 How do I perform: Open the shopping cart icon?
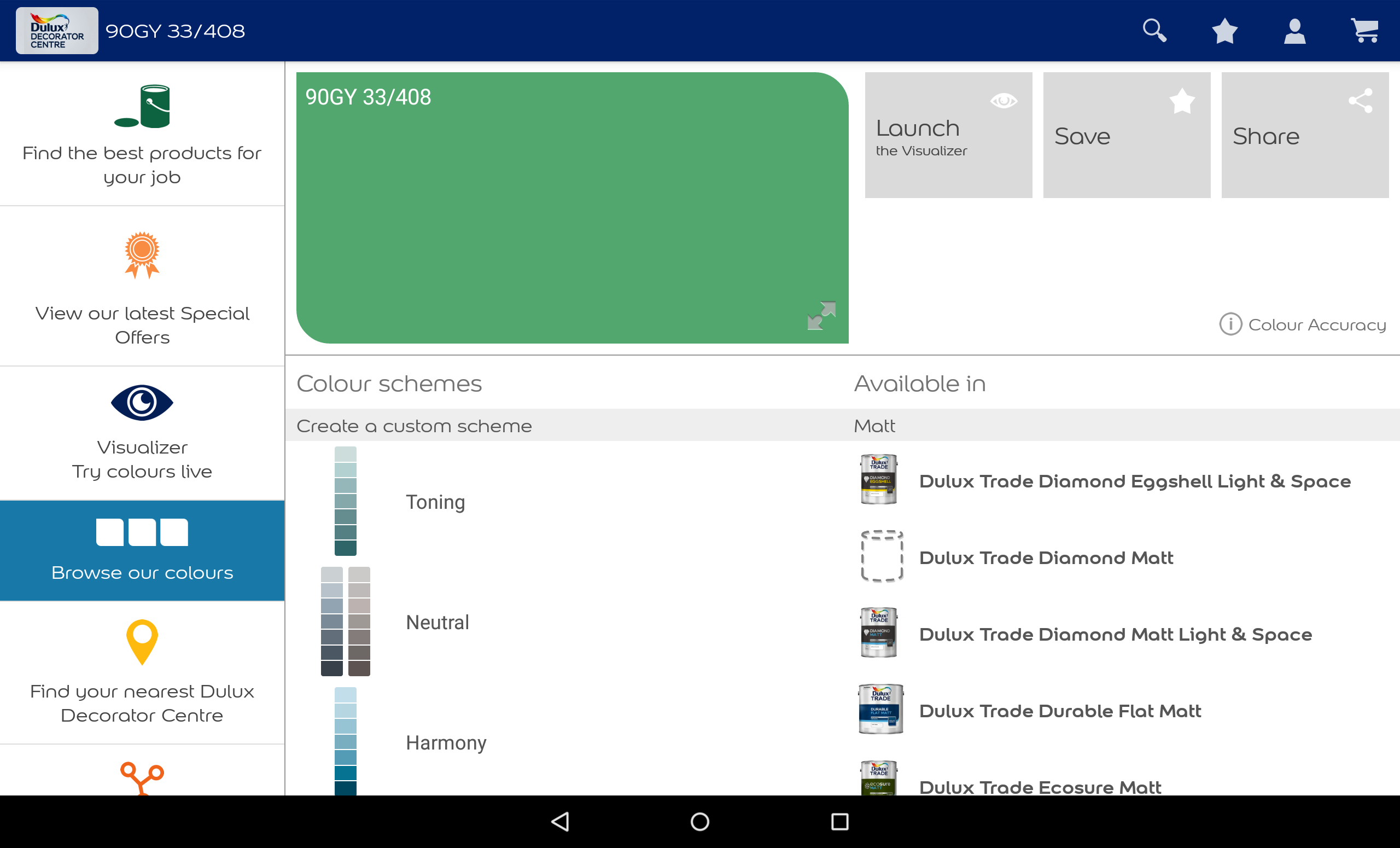pos(1365,31)
